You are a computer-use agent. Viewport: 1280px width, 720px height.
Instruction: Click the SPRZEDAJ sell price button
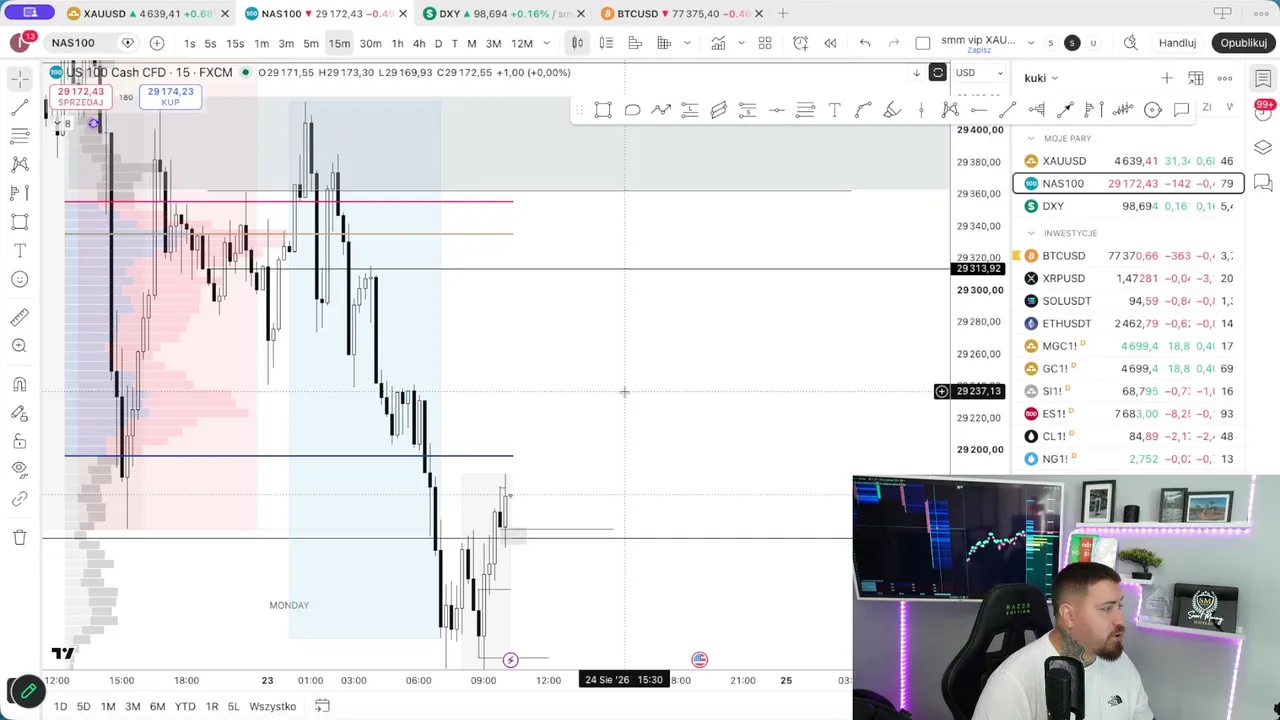[x=80, y=96]
